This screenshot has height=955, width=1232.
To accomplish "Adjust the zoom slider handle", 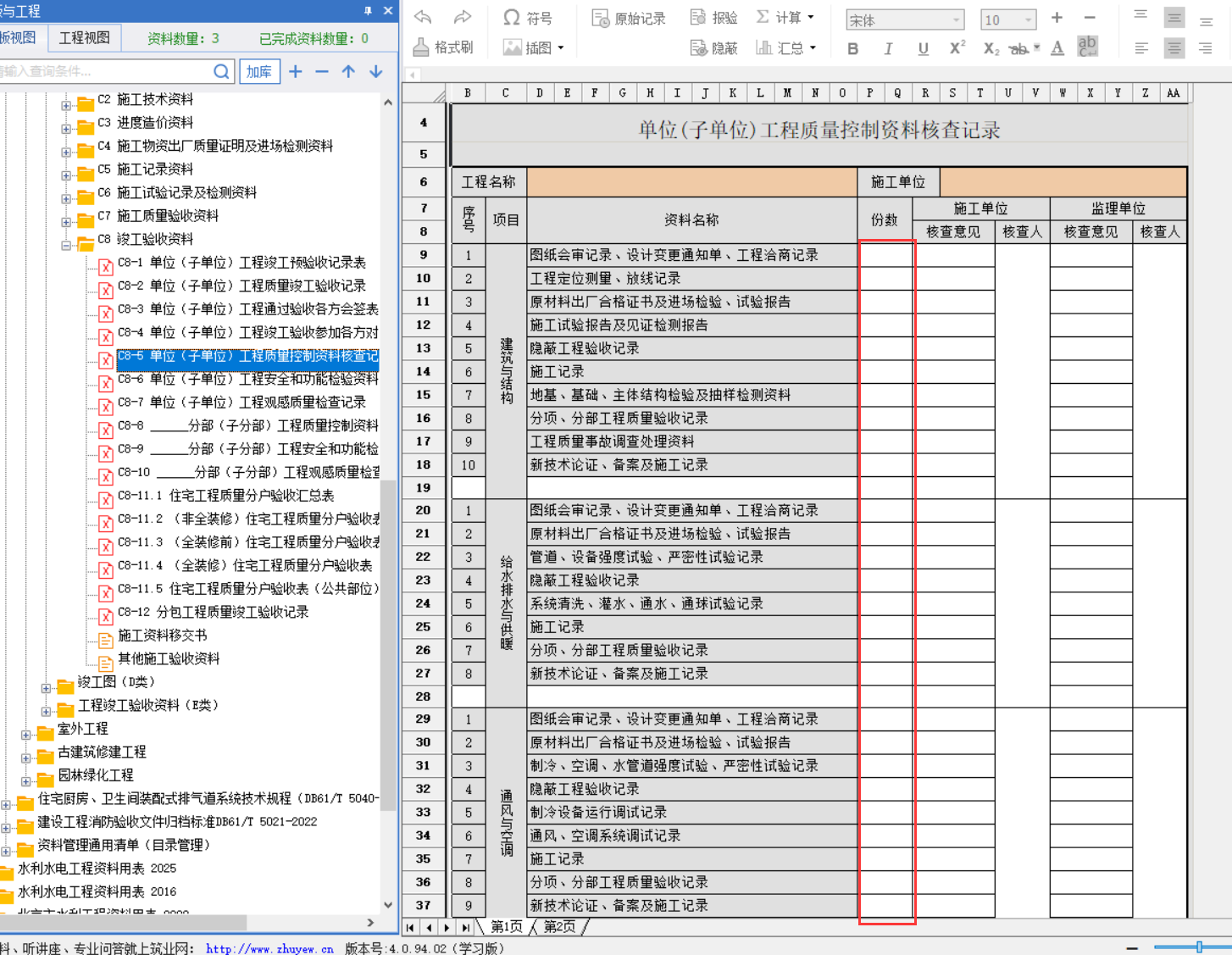I will click(1199, 947).
